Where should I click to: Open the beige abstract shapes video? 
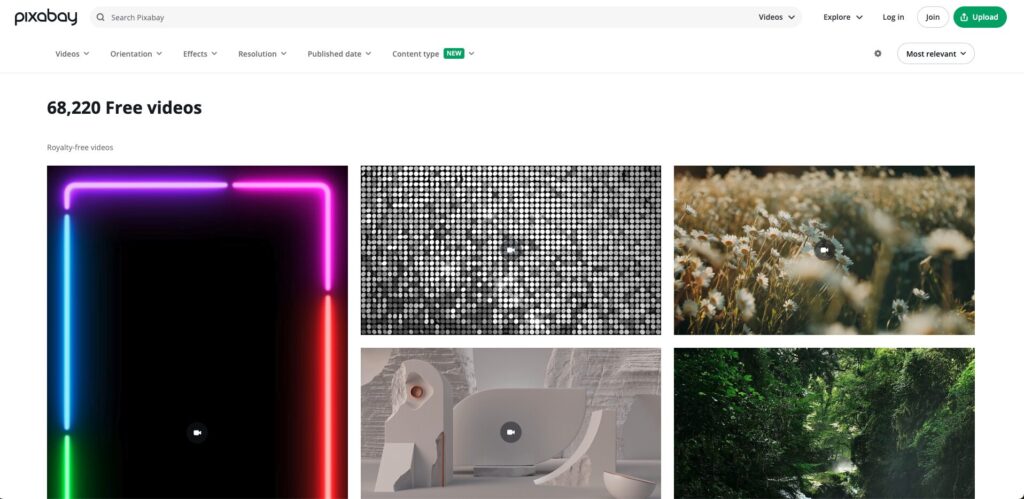tap(511, 423)
